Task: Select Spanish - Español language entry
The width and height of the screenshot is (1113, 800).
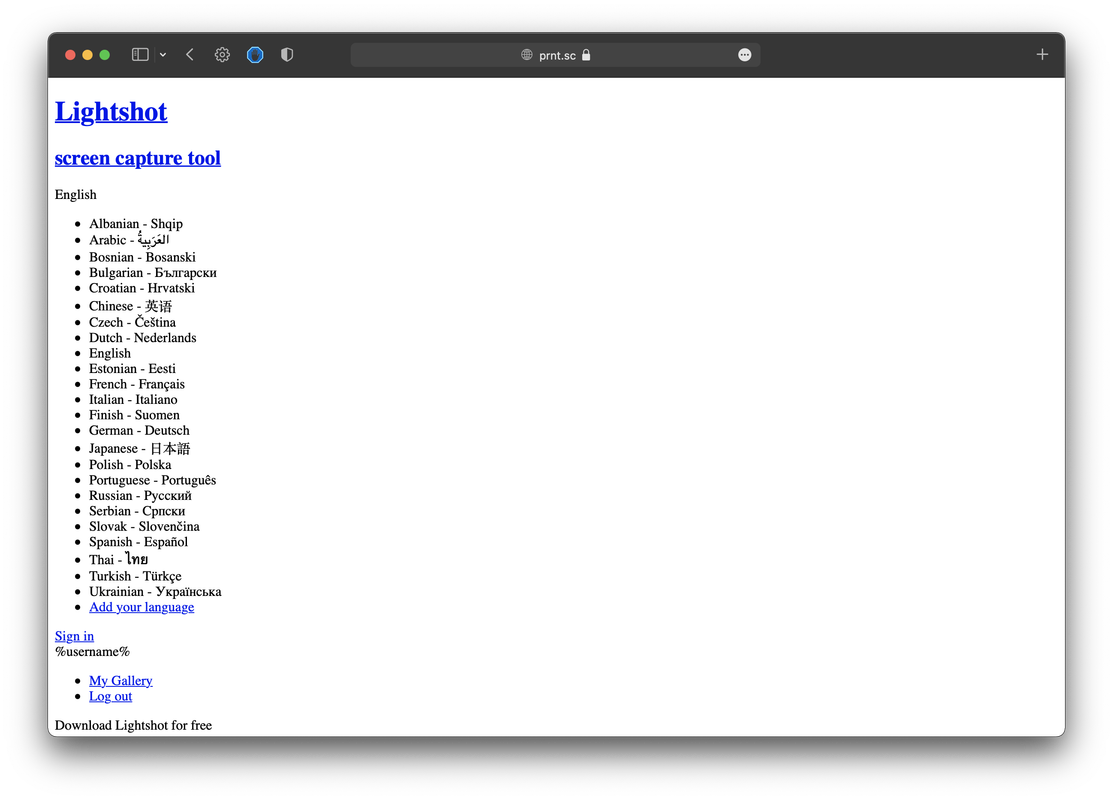Action: tap(139, 542)
